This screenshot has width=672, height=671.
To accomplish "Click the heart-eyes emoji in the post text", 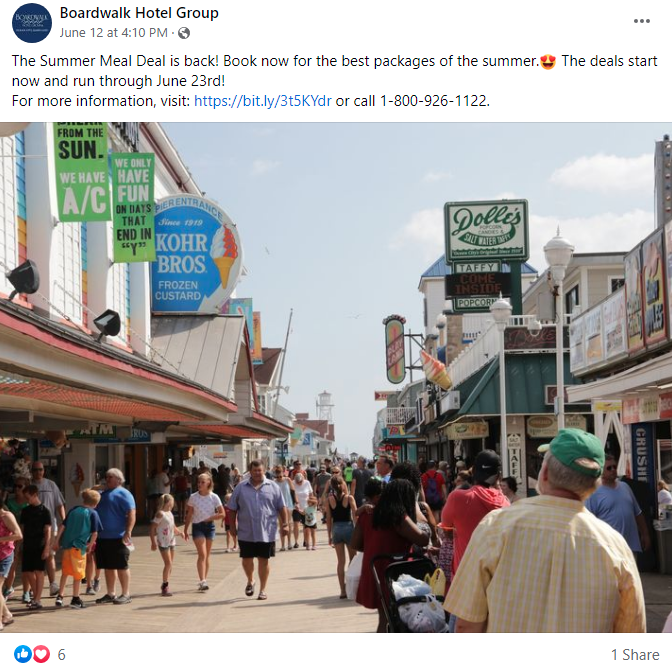I will coord(548,62).
